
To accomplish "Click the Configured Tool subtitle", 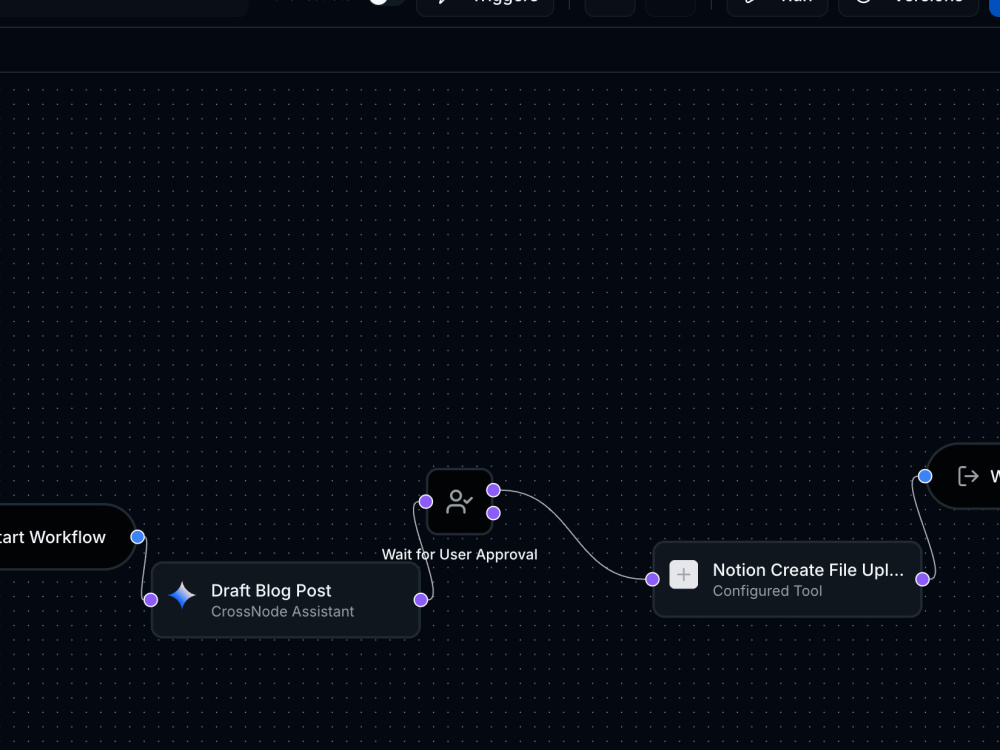I will (x=767, y=591).
